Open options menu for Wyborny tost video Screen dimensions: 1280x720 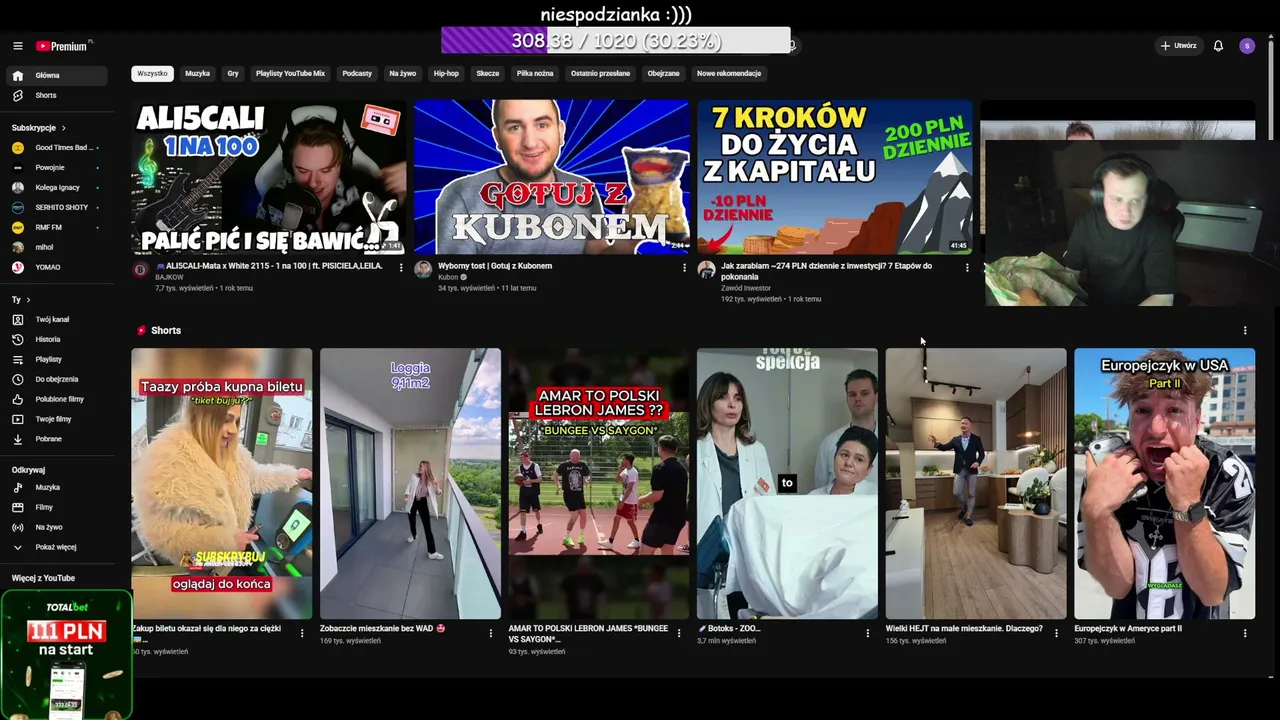coord(684,267)
